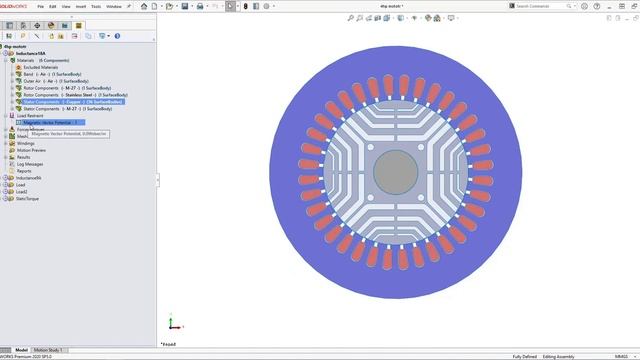
Task: Click the user login icon near search
Action: 584,6
